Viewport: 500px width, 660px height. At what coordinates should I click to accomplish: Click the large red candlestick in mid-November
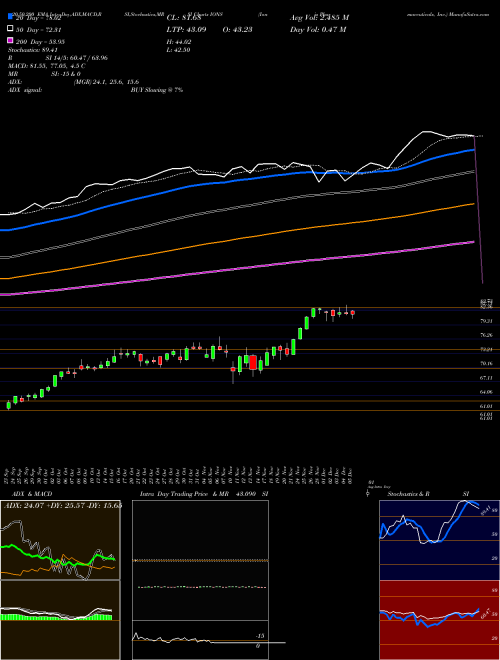tap(253, 362)
